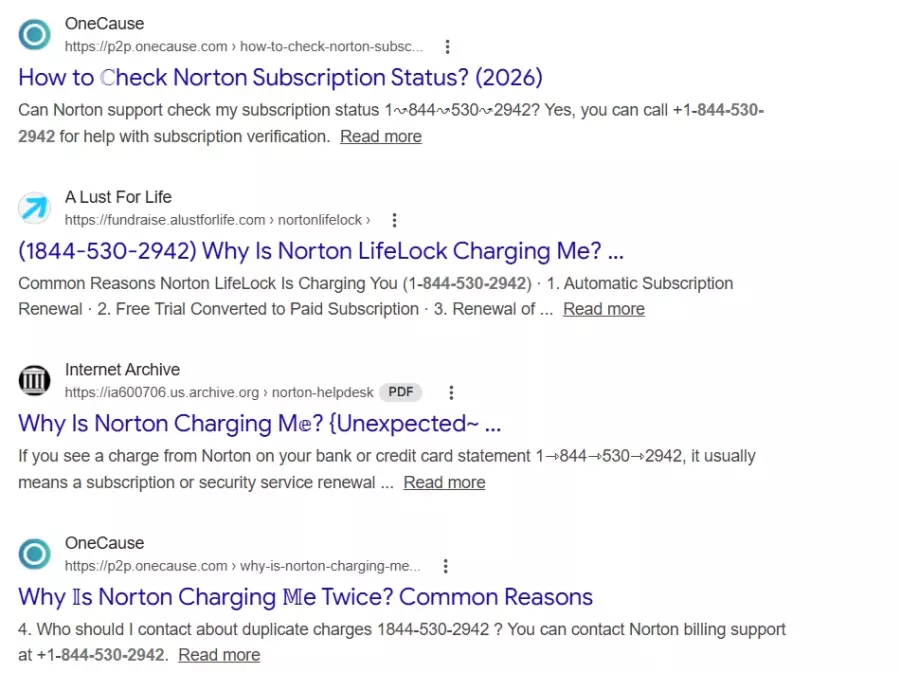The height and width of the screenshot is (673, 900).
Task: Open "How to Check Norton Subscription Status?" link
Action: [280, 78]
